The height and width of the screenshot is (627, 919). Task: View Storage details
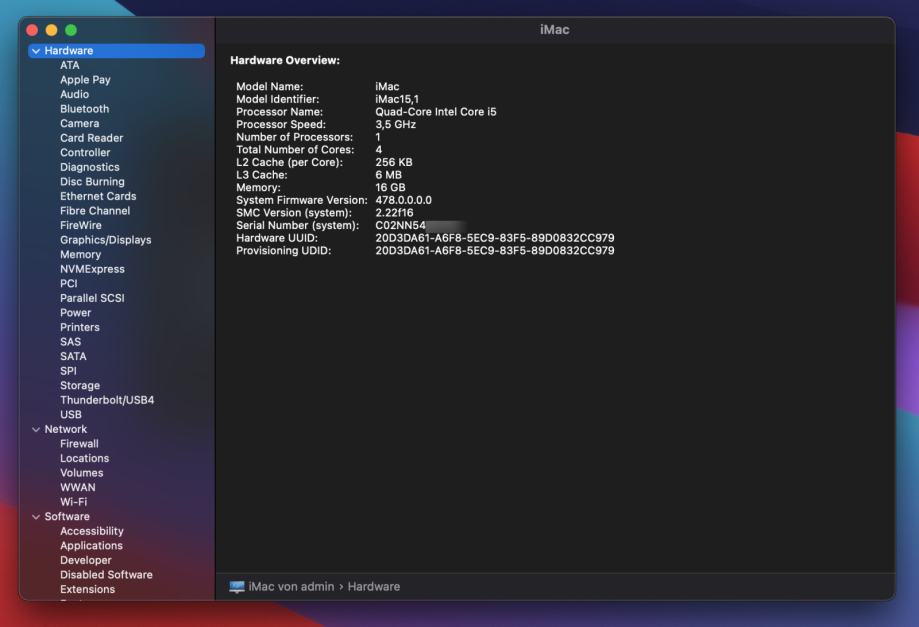coord(80,386)
